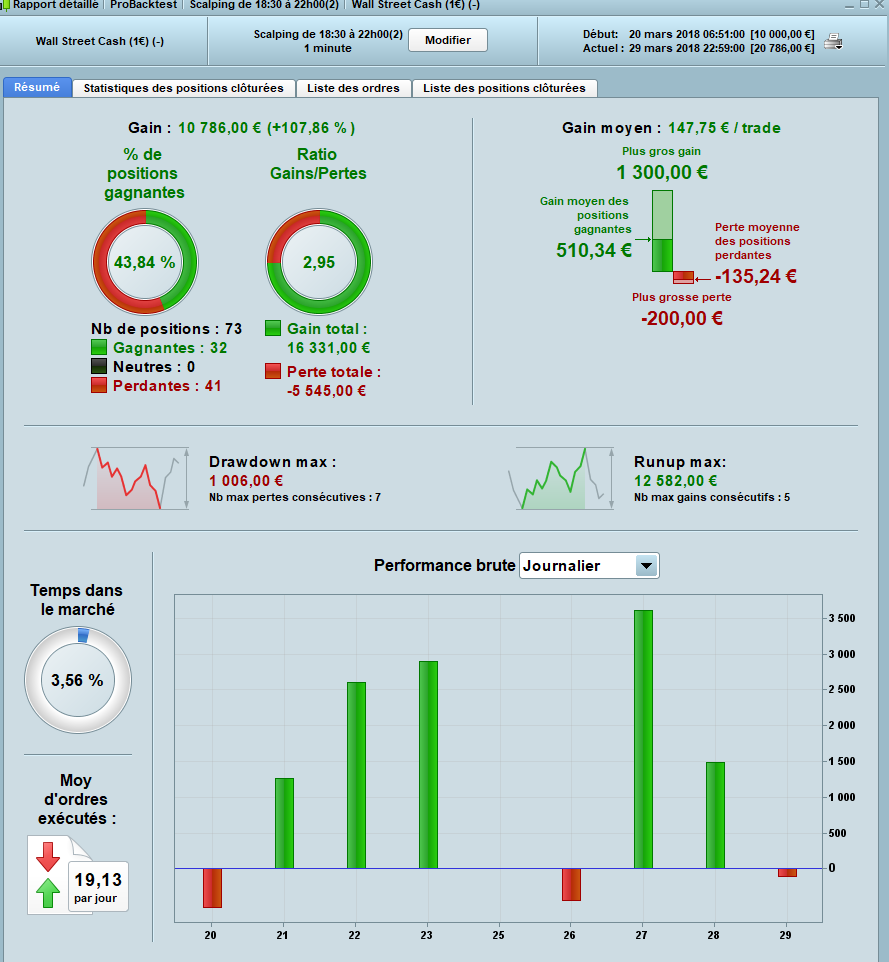Click the Ratio Gains/Pertes donut chart

319,262
